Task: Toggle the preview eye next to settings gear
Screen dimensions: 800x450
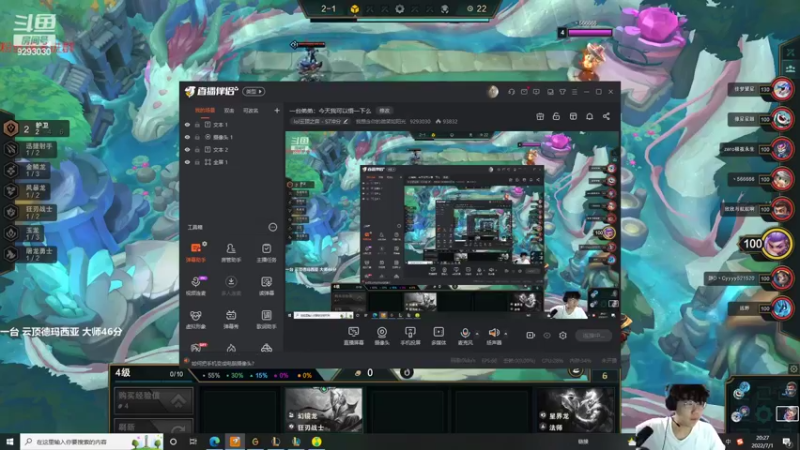Action: click(547, 335)
